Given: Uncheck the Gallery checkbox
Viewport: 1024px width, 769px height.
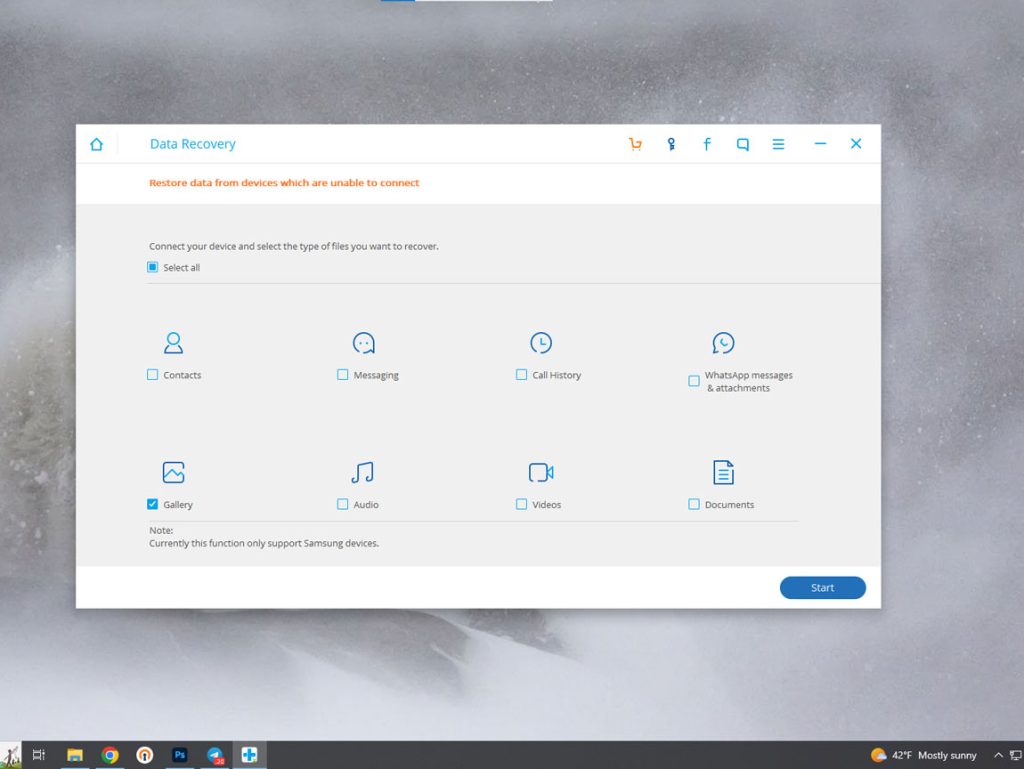Looking at the screenshot, I should pos(153,504).
